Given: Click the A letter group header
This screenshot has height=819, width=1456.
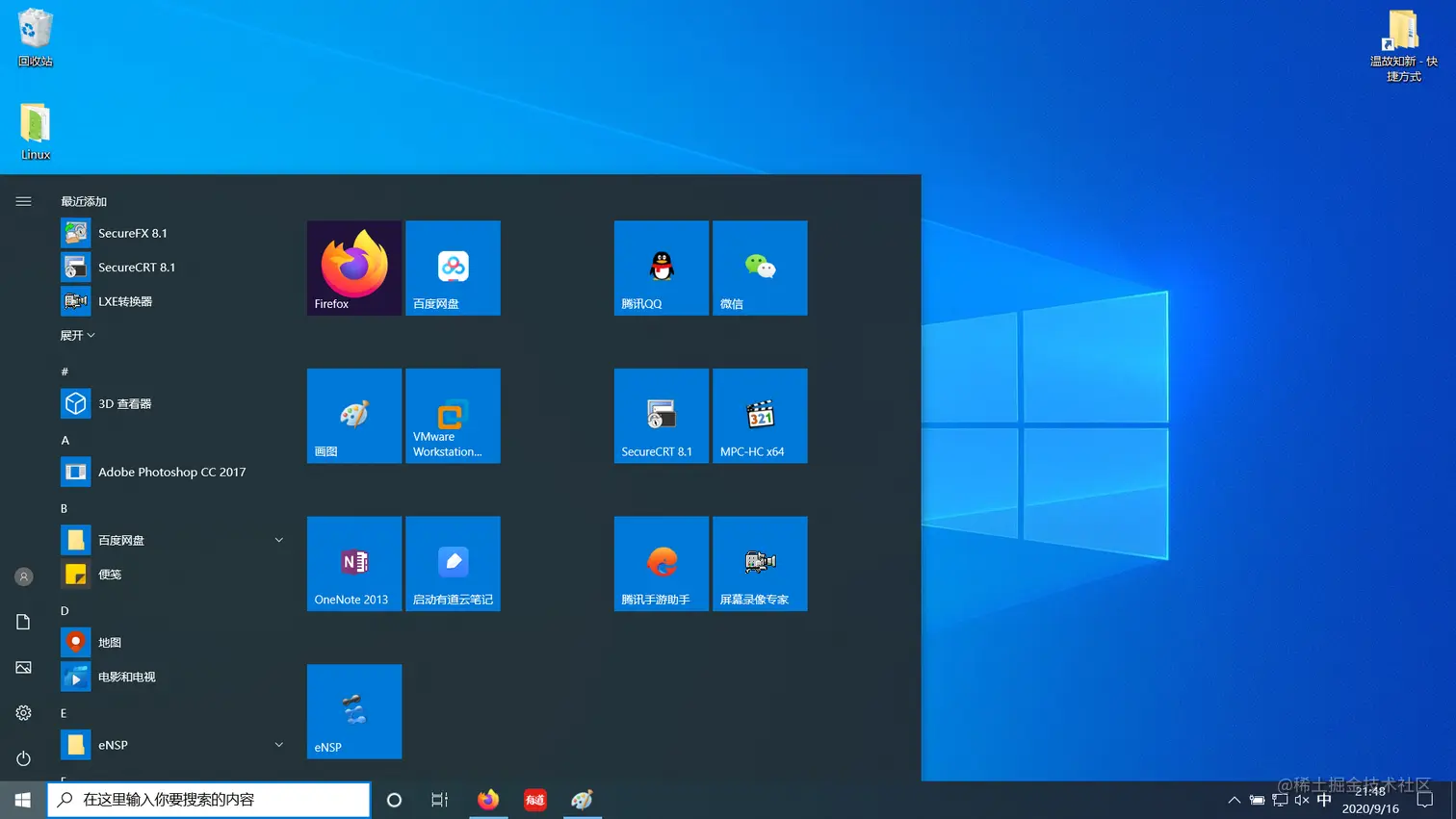Looking at the screenshot, I should click(x=65, y=440).
